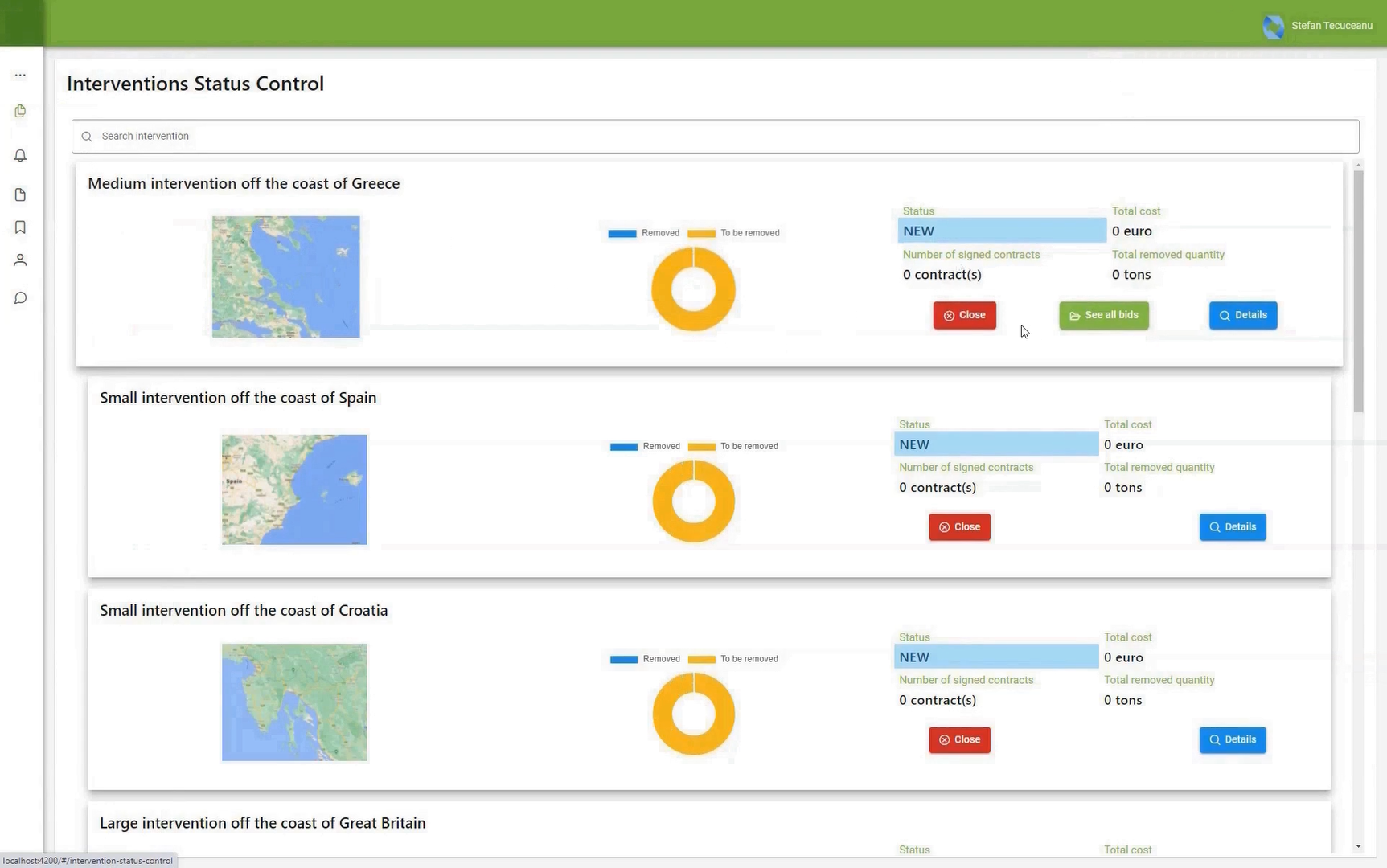Viewport: 1387px width, 868px height.
Task: Open notifications bell in sidebar
Action: point(20,156)
